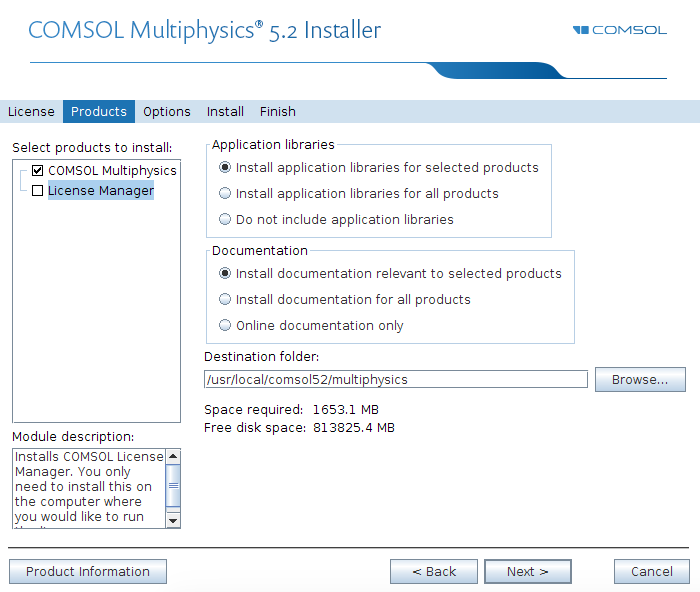Cancel the installation
The width and height of the screenshot is (700, 592).
[x=652, y=571]
